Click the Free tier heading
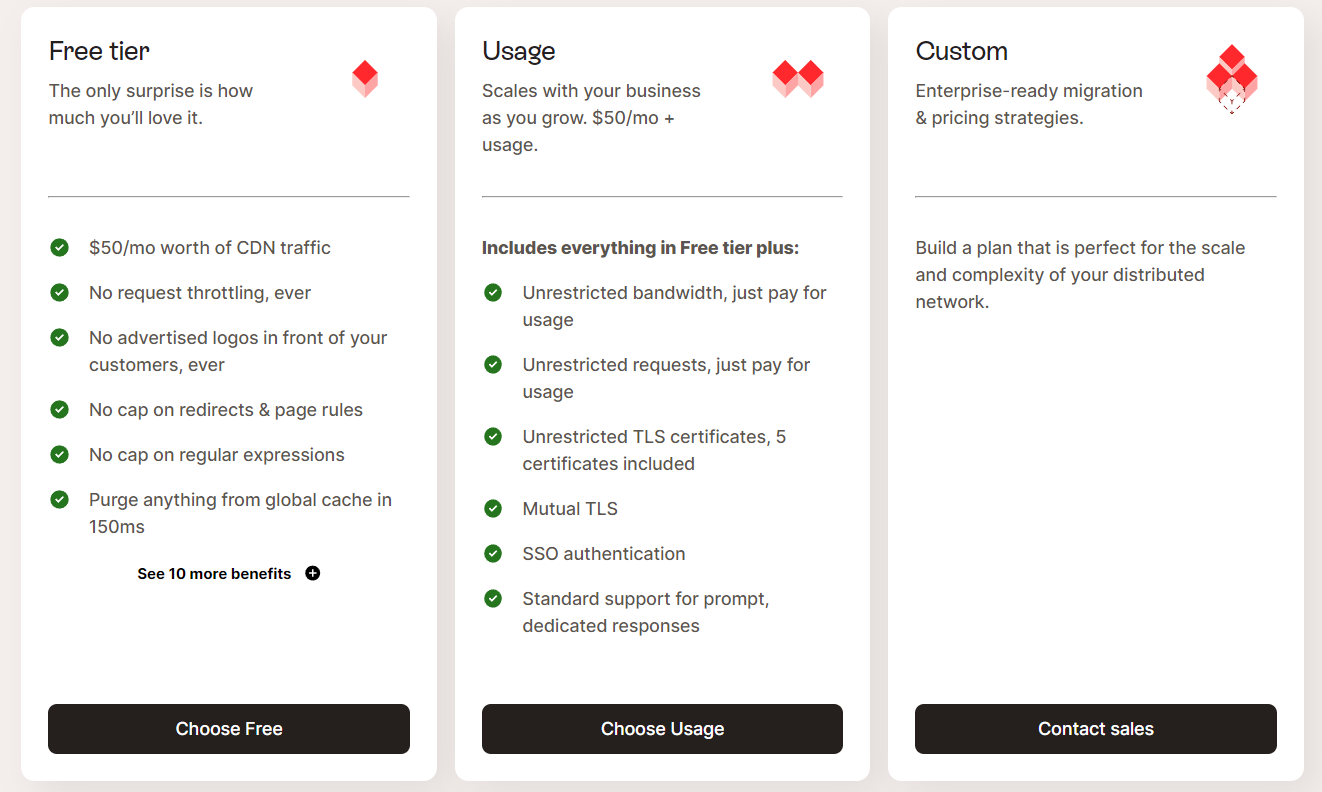Image resolution: width=1322 pixels, height=792 pixels. (99, 51)
